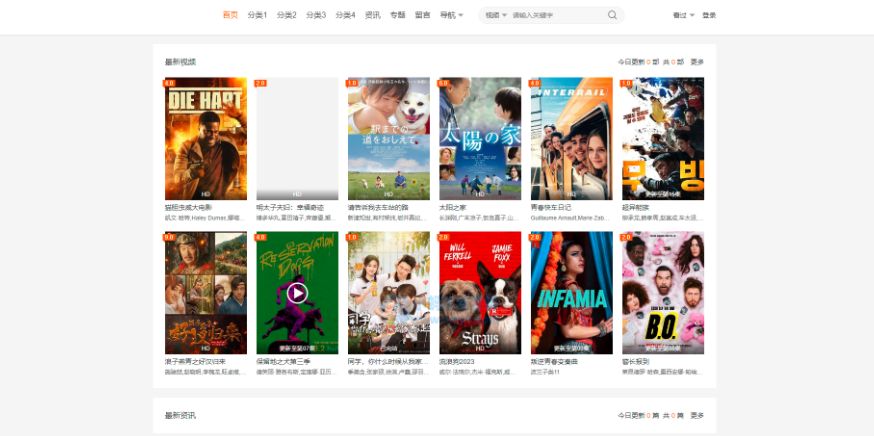Open the Infamia poster

[571, 293]
